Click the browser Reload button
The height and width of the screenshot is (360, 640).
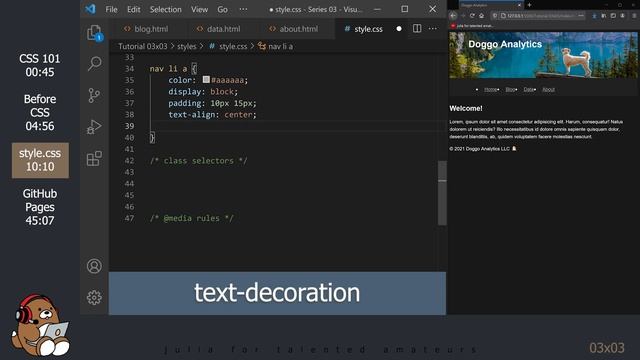point(472,16)
